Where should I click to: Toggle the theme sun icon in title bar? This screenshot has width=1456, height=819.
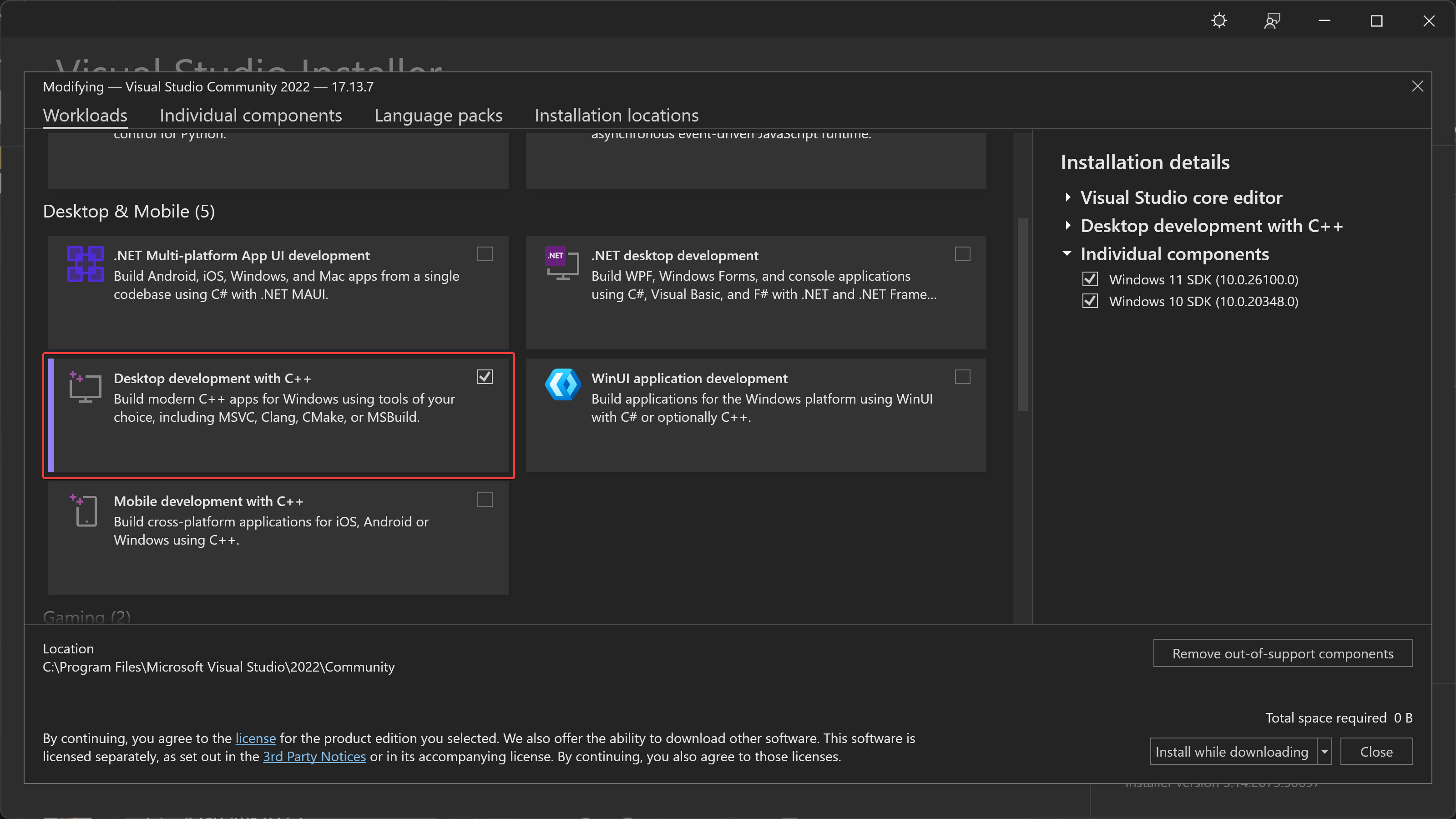[1219, 21]
